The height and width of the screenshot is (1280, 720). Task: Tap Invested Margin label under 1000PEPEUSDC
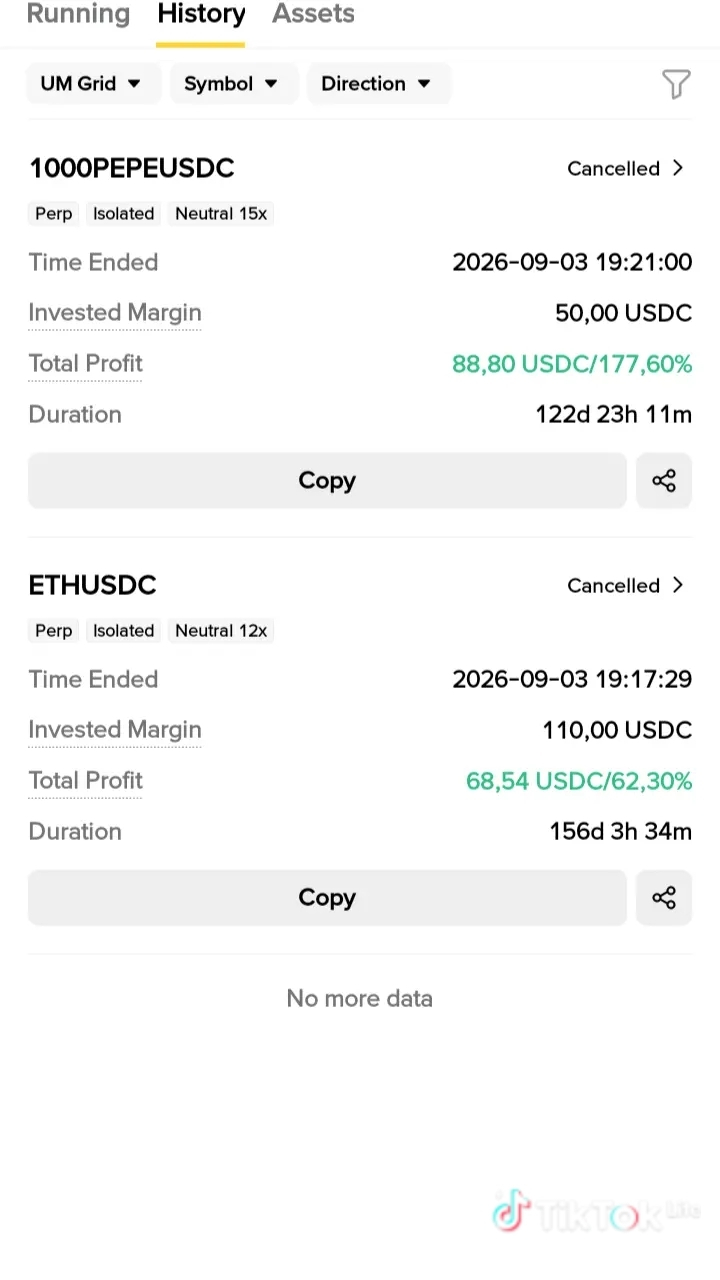(x=115, y=314)
